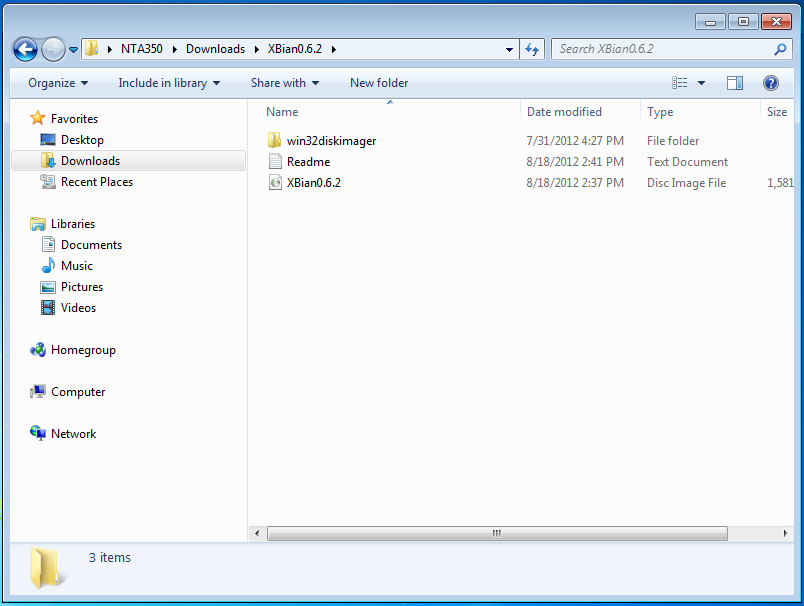
Task: Open the Videos library
Action: [x=78, y=308]
